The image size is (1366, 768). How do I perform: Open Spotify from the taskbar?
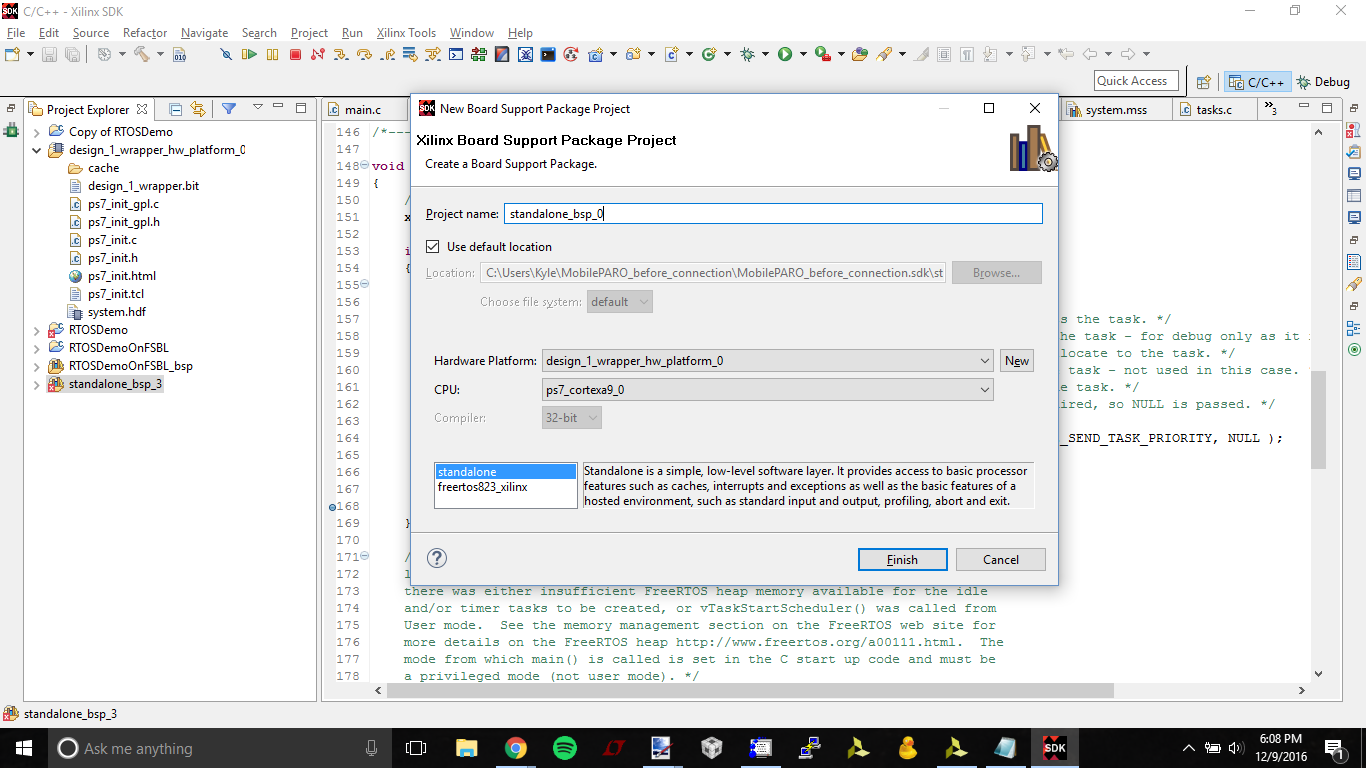click(x=564, y=748)
